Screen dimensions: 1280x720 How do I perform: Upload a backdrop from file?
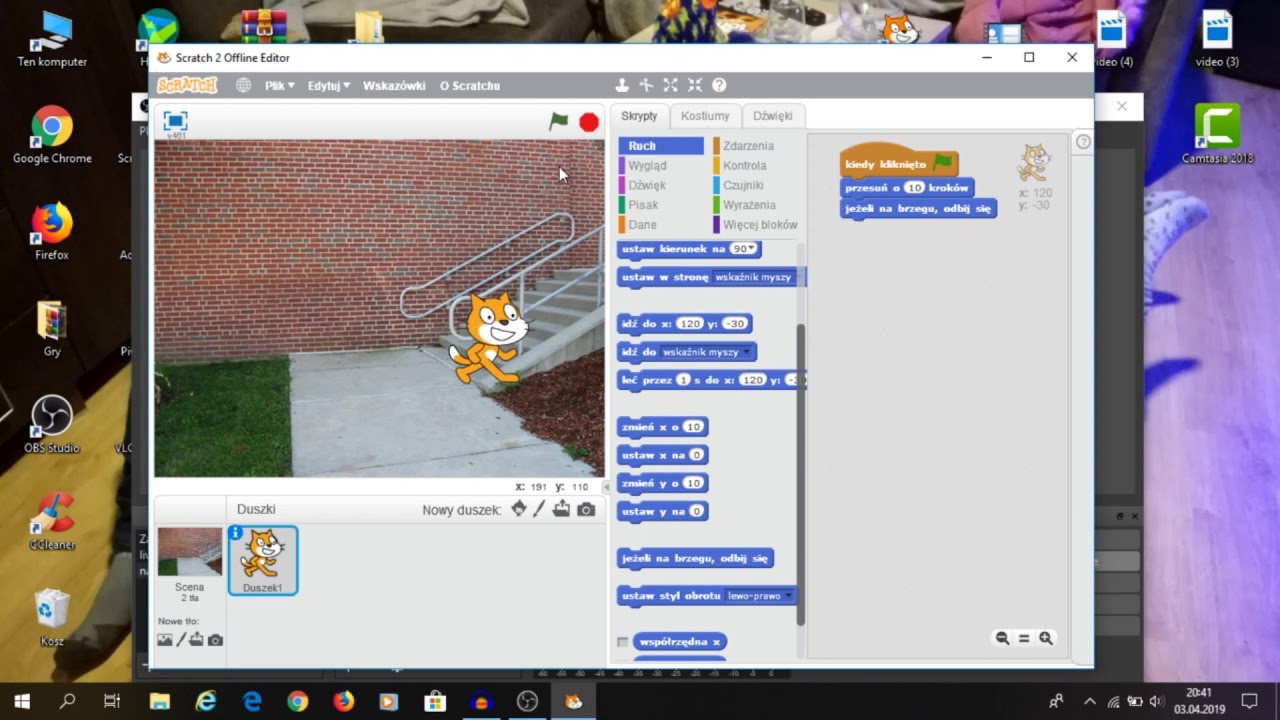click(197, 640)
